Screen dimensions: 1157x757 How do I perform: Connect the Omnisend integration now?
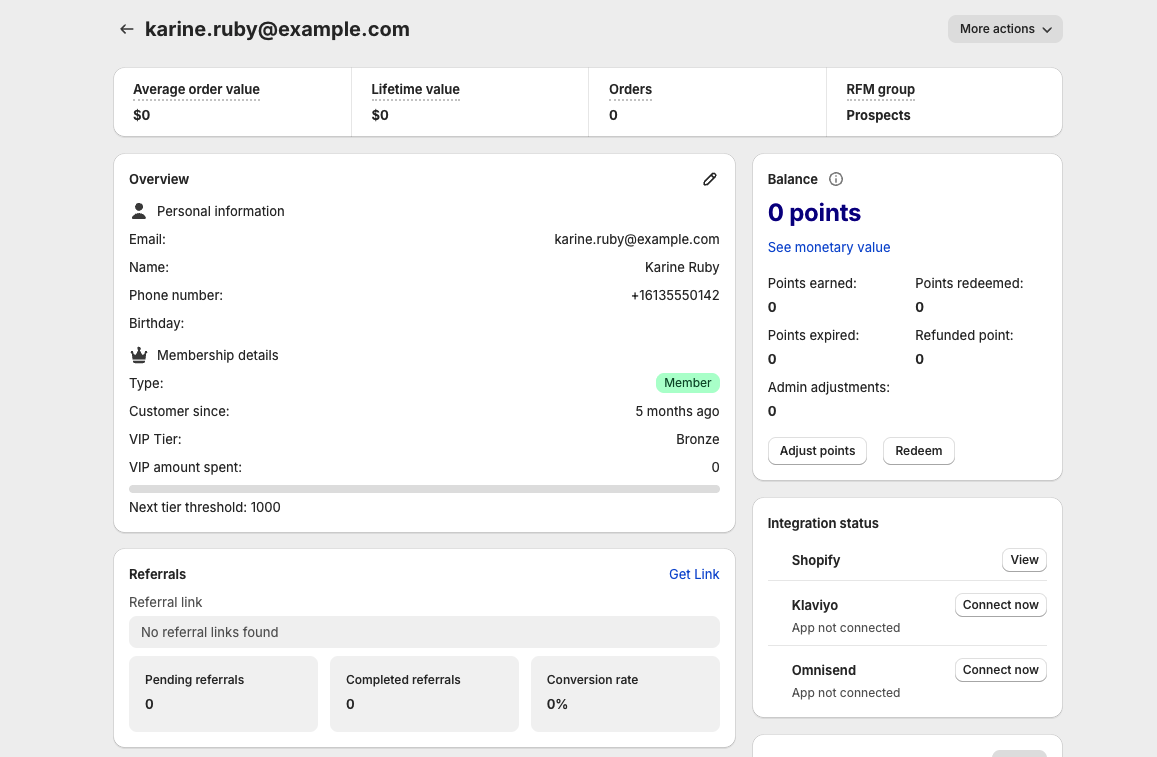click(x=1000, y=670)
